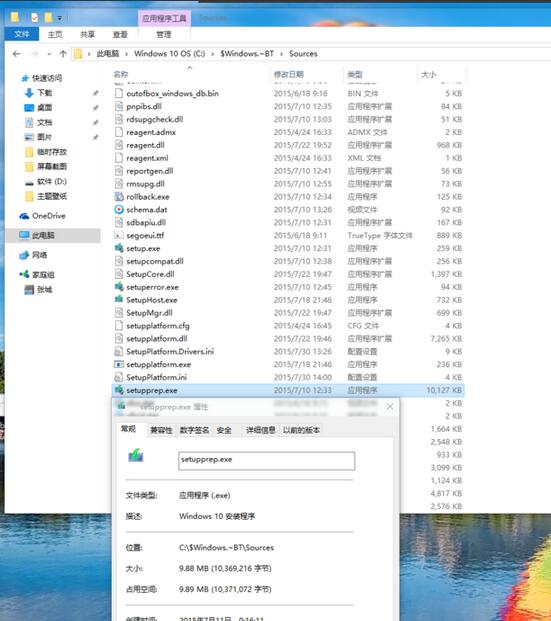Screen dimensions: 551x621
Task: Select 此电脑 in the navigation pane
Action: point(43,236)
